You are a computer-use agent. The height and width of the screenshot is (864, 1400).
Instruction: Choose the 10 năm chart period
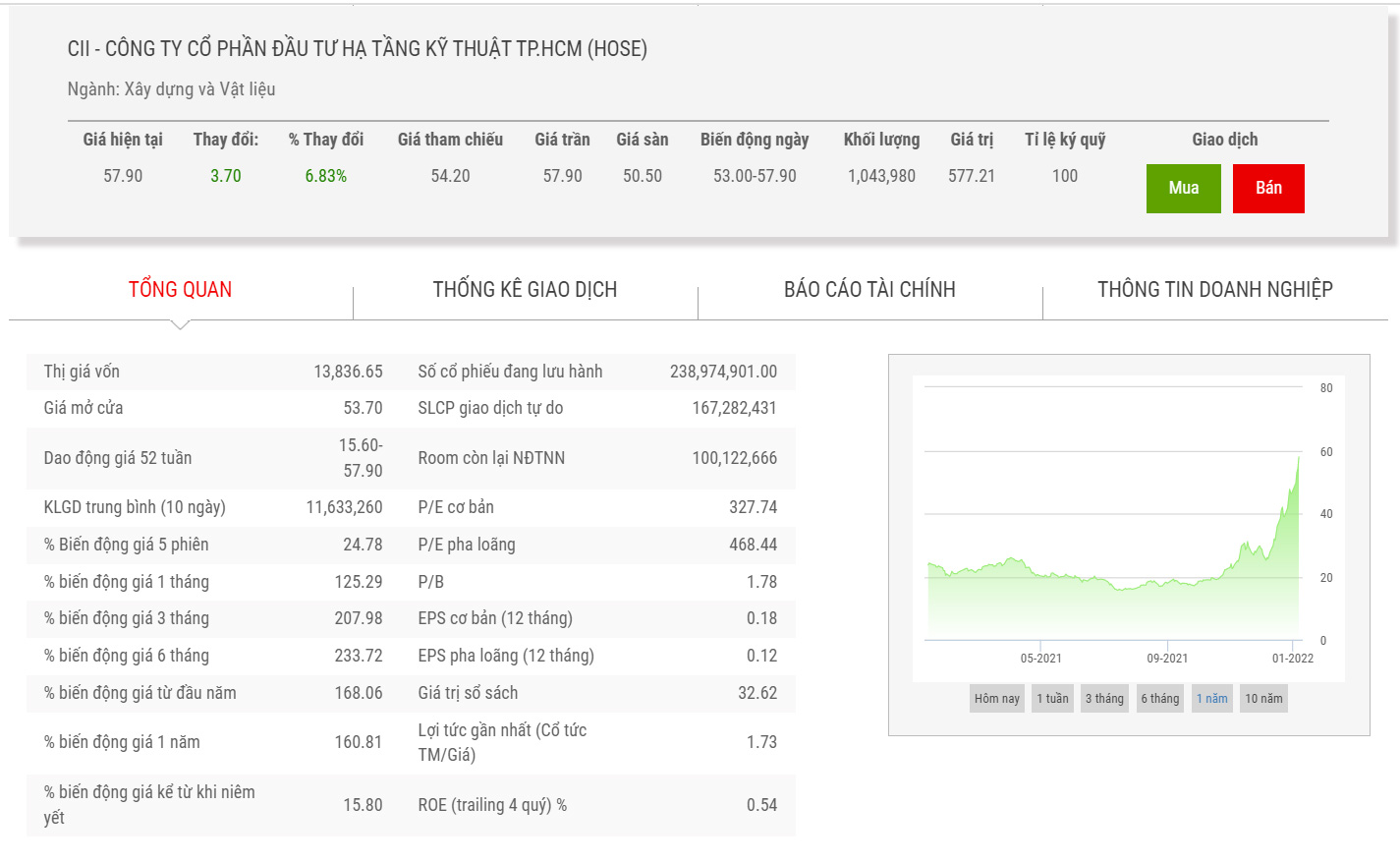point(1263,699)
